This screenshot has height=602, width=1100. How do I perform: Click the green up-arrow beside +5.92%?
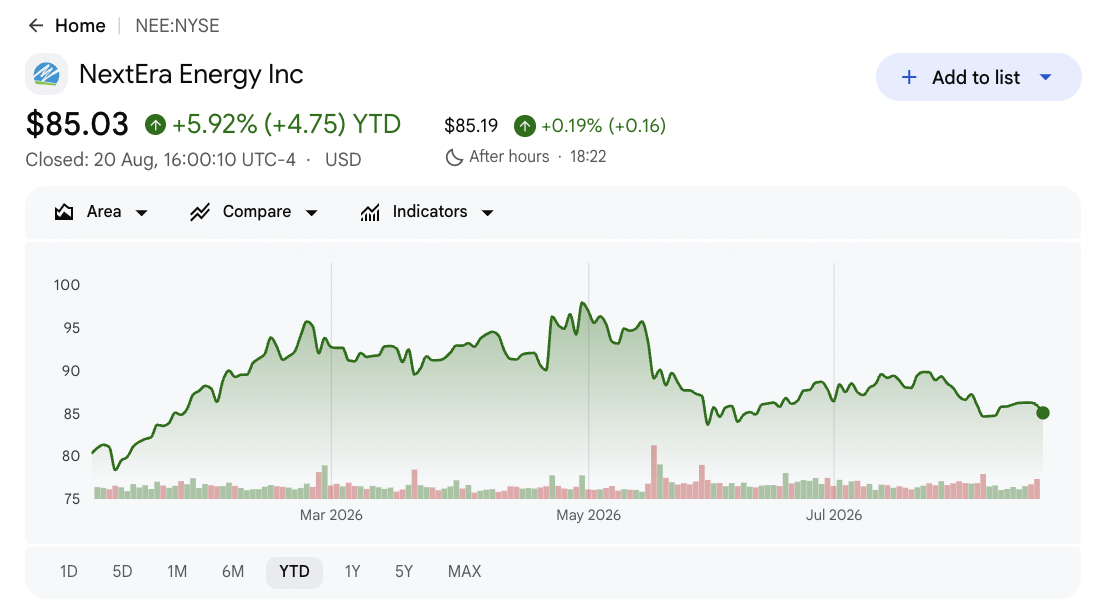[155, 125]
